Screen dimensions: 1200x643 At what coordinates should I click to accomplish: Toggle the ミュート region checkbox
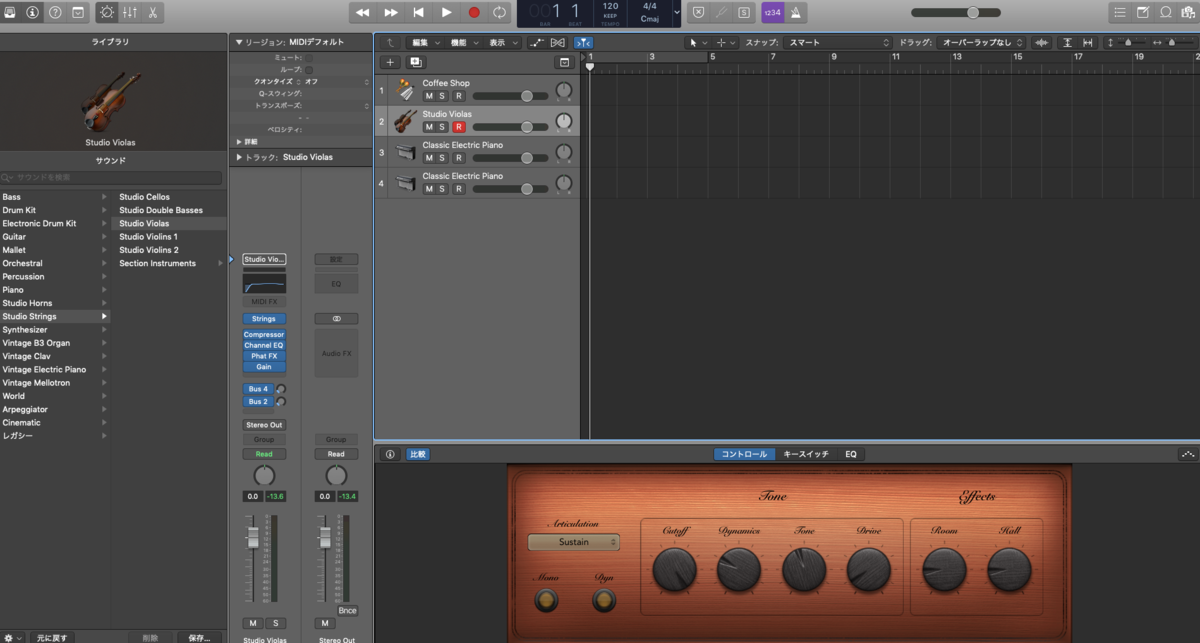[x=308, y=58]
